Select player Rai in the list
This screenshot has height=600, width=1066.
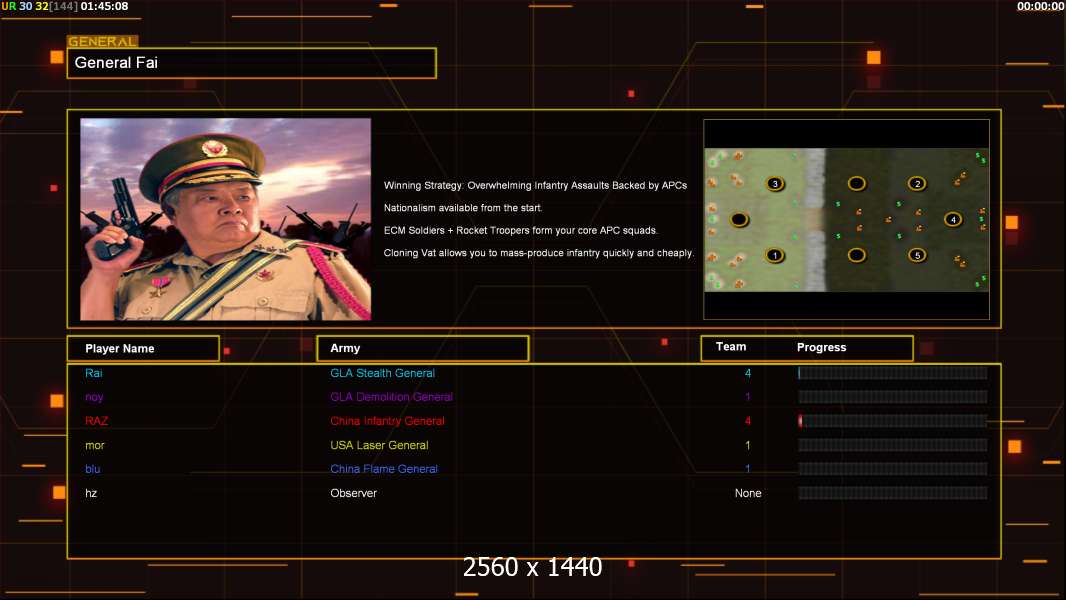[93, 373]
